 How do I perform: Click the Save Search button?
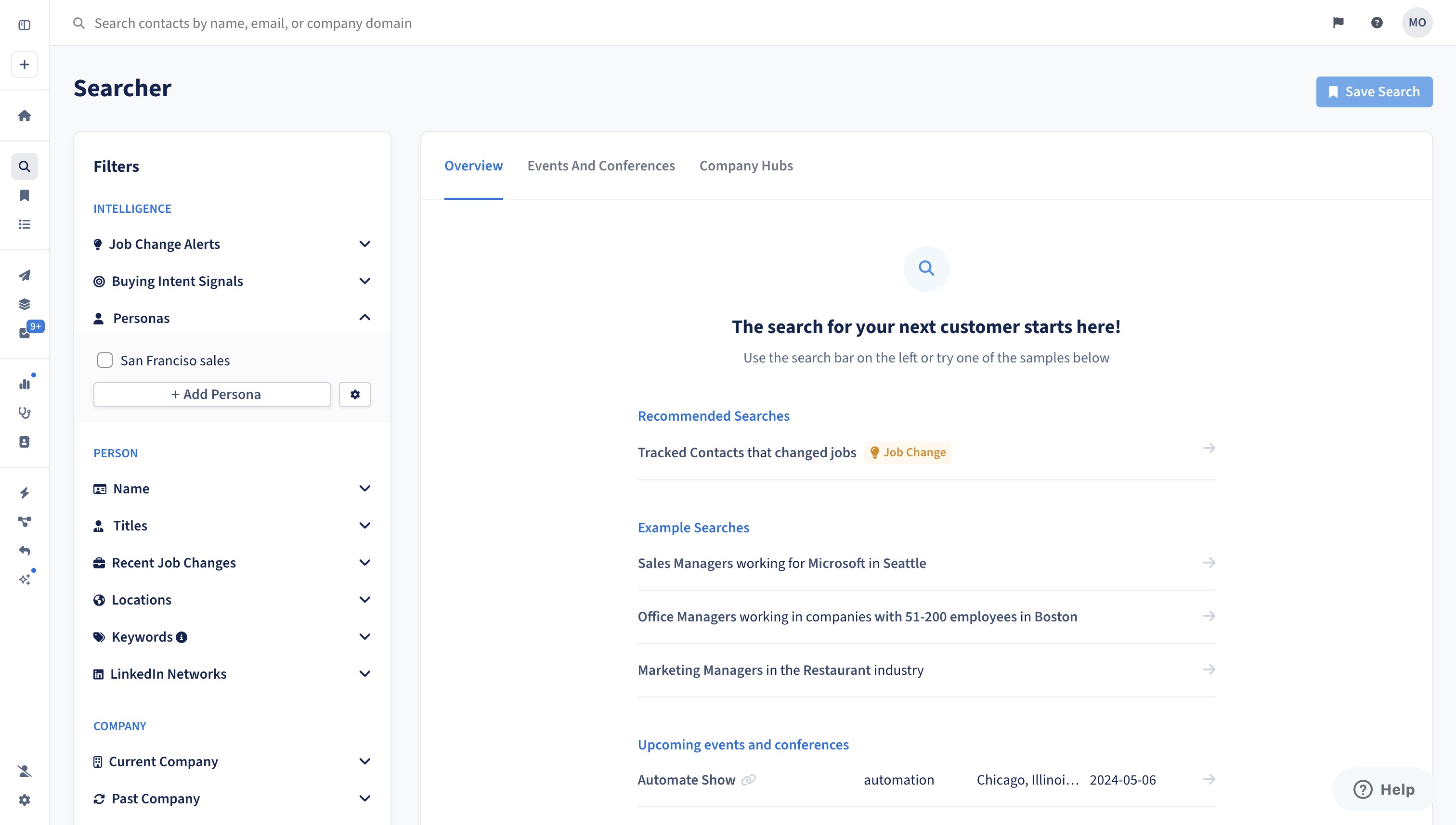click(1374, 92)
